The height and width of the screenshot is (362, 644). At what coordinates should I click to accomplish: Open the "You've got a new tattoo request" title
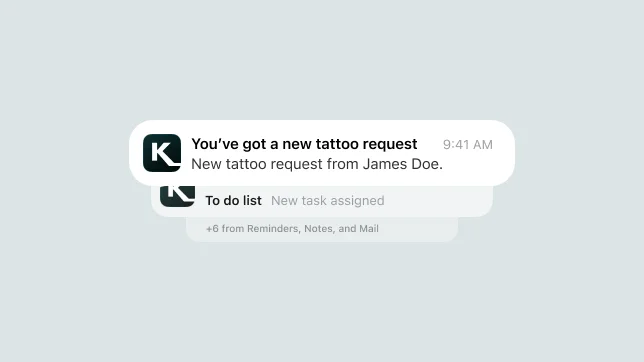304,144
